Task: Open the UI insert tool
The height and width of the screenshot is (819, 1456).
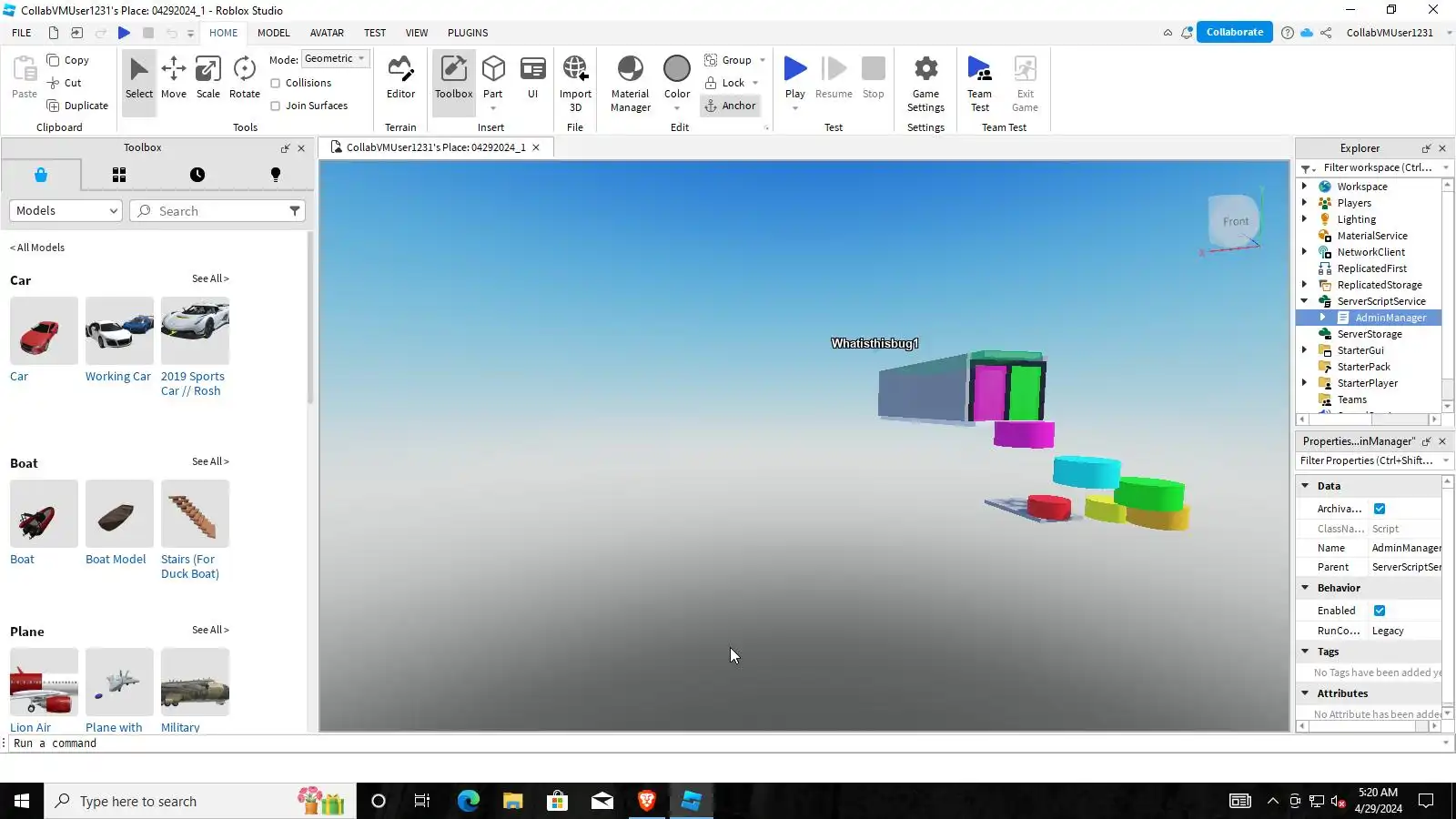Action: [x=532, y=78]
